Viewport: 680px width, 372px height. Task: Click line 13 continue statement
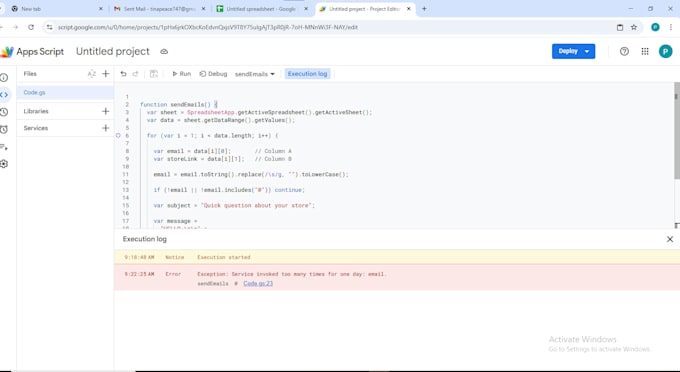tap(290, 190)
